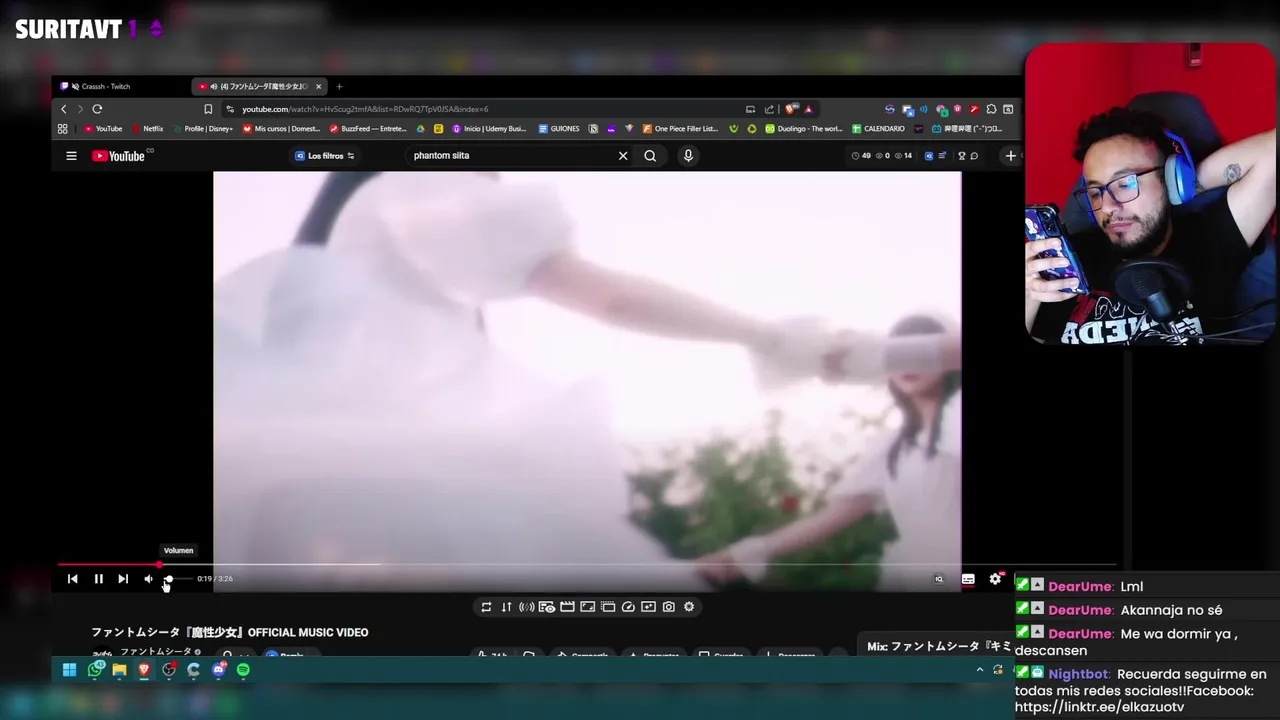The image size is (1280, 720).
Task: Open the Brave browser taskbar icon
Action: point(144,670)
